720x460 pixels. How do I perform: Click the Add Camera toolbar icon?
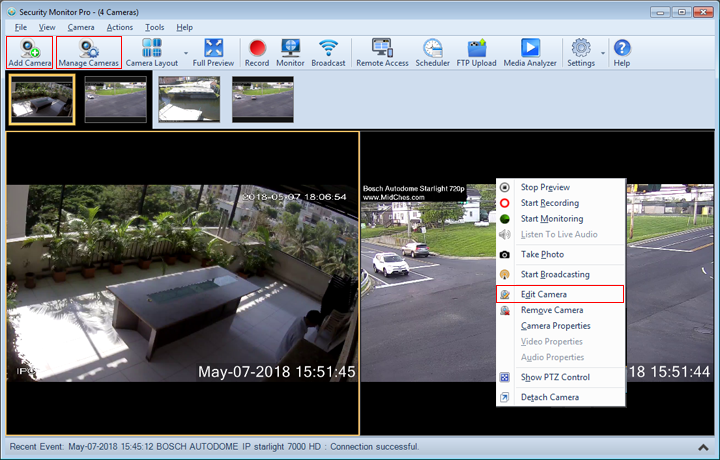[29, 52]
